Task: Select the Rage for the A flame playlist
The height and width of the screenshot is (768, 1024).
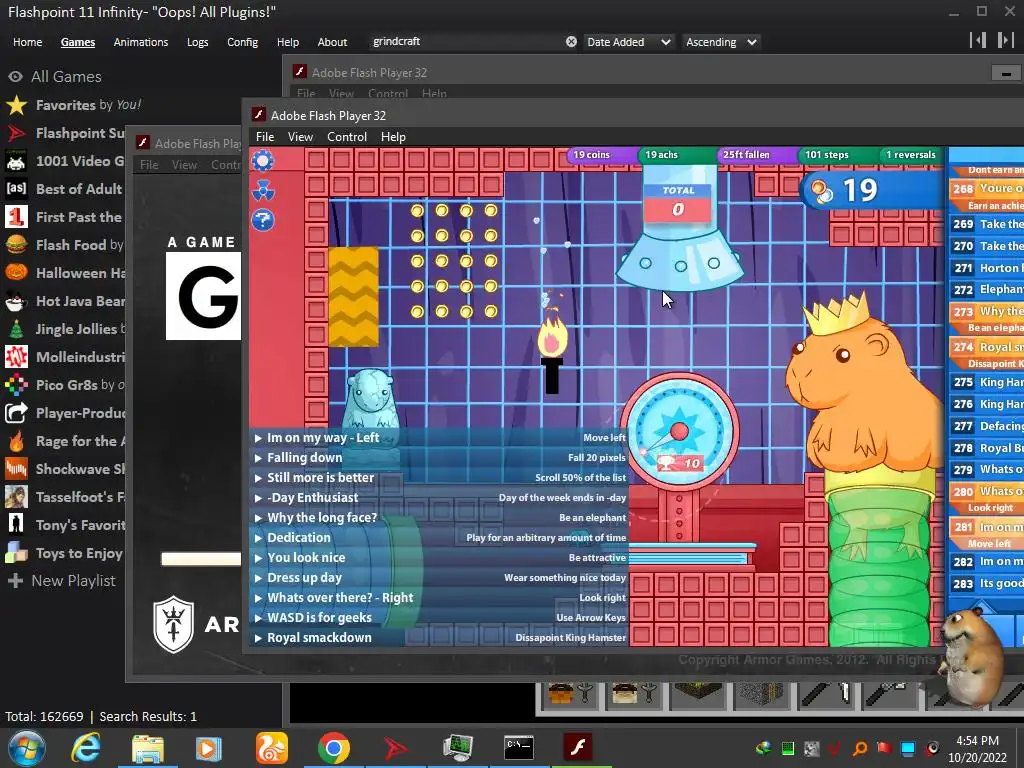Action: click(x=16, y=441)
